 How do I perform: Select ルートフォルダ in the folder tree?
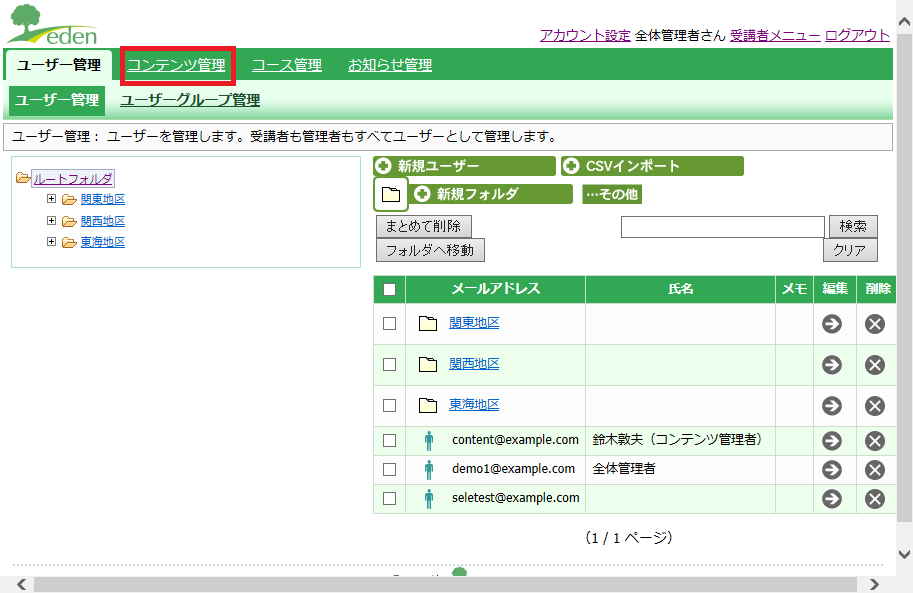[x=73, y=179]
